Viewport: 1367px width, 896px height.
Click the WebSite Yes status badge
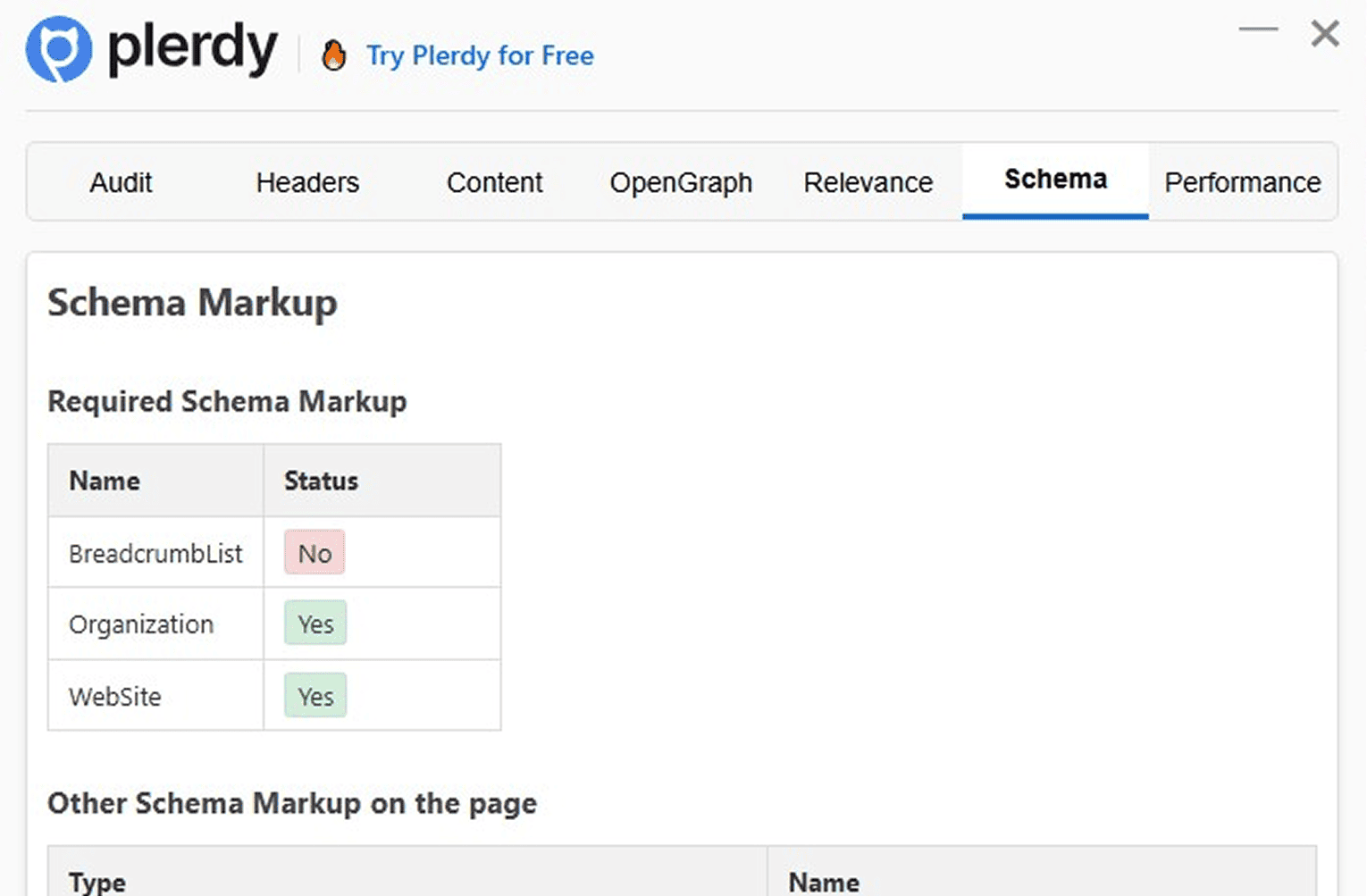tap(315, 696)
